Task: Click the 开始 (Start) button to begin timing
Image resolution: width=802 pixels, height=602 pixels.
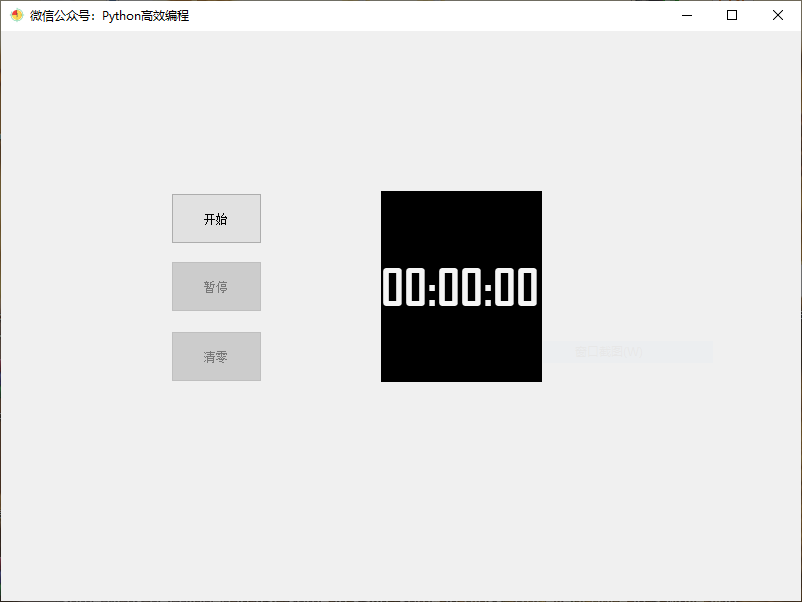Action: pyautogui.click(x=216, y=218)
